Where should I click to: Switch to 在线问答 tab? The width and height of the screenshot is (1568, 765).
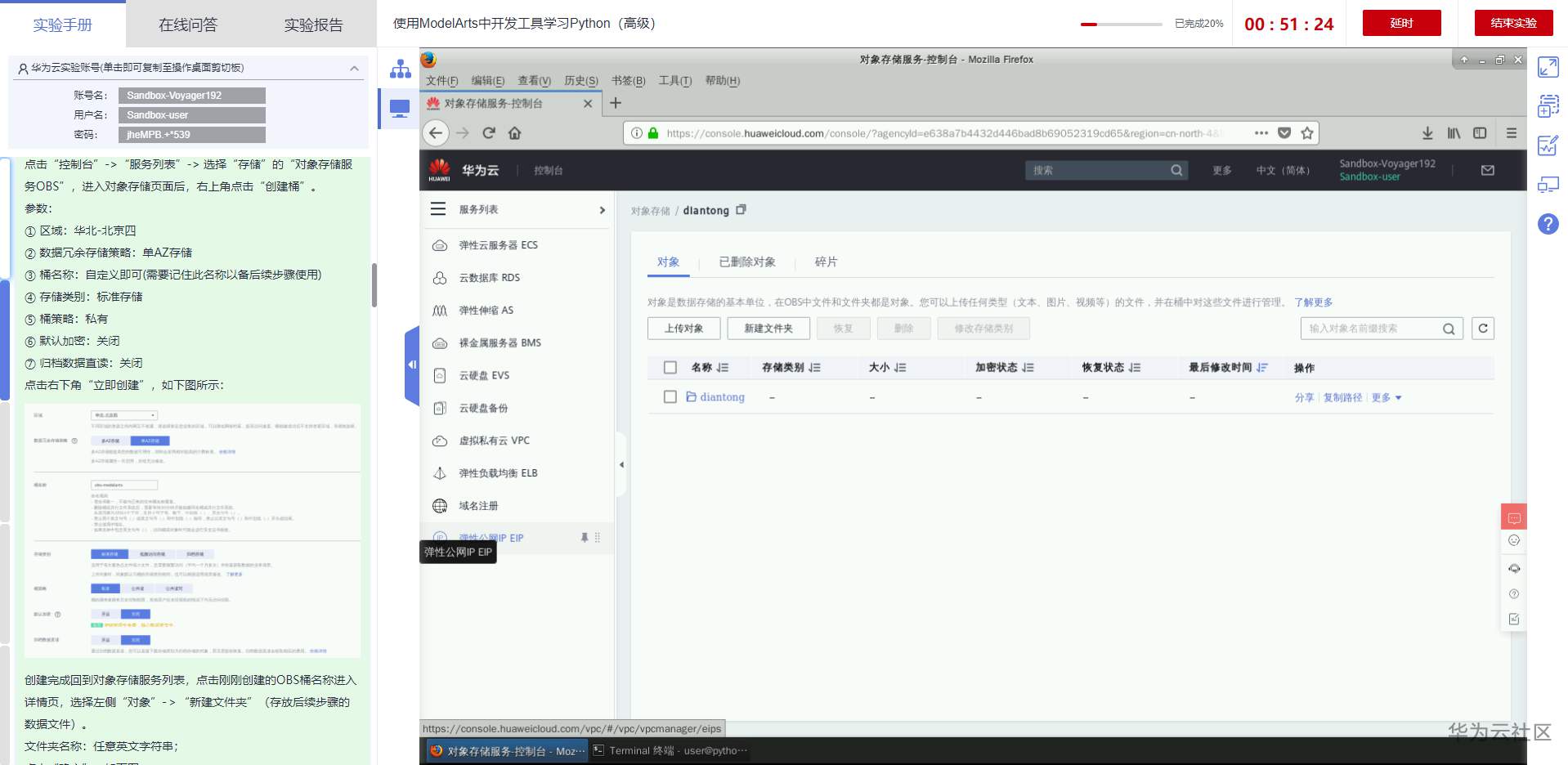[188, 25]
